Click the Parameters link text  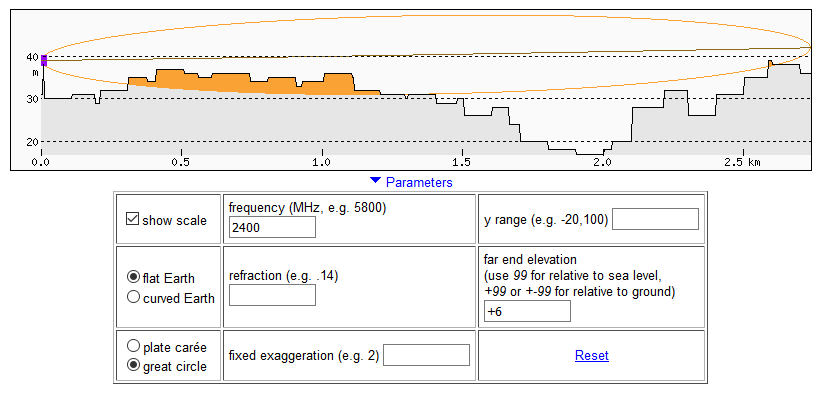coord(419,182)
